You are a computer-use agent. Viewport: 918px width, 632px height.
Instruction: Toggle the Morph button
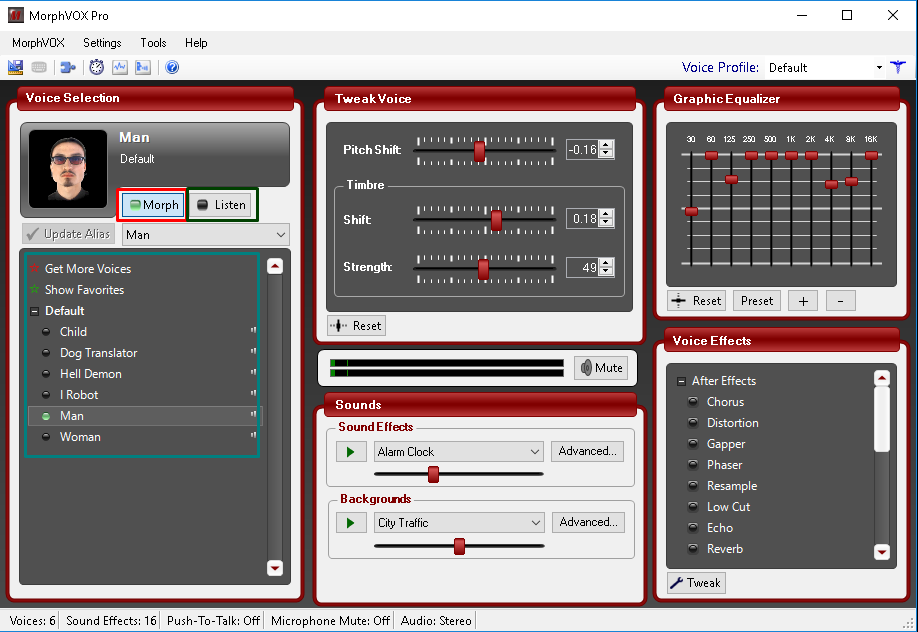pos(154,205)
